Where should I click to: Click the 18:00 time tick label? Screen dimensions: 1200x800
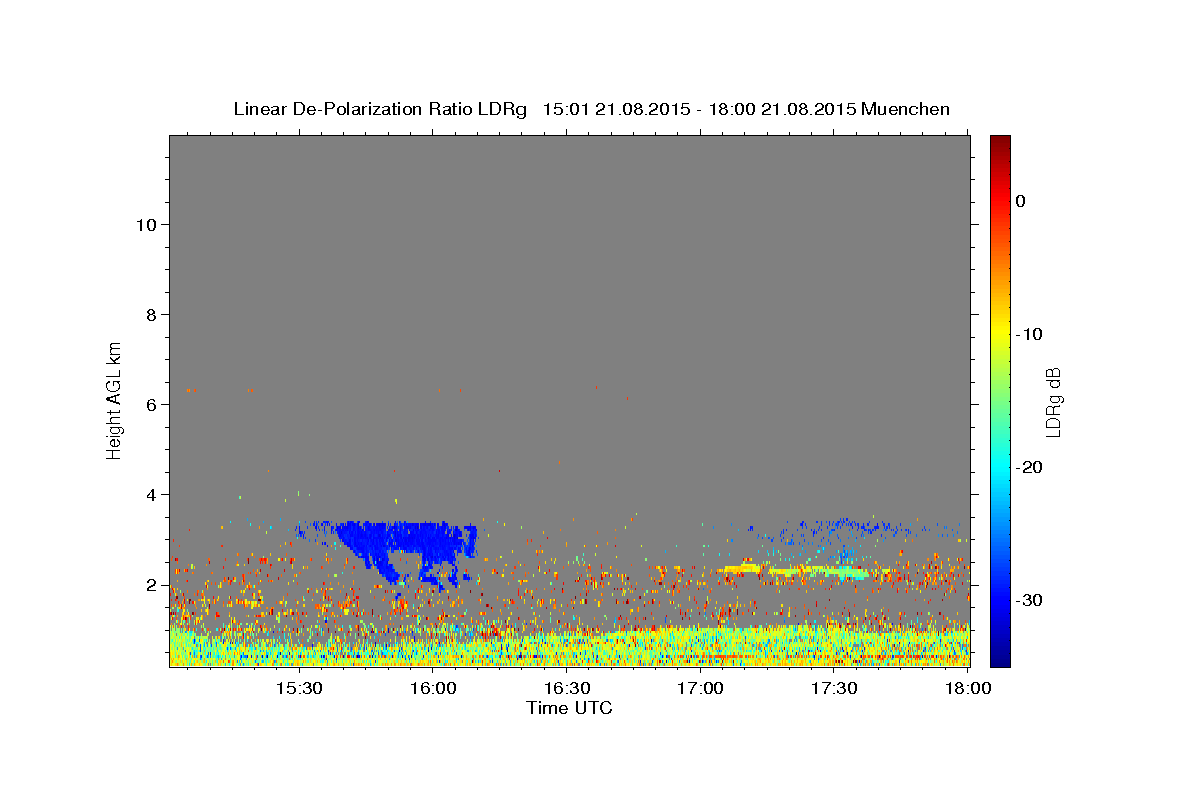[968, 688]
